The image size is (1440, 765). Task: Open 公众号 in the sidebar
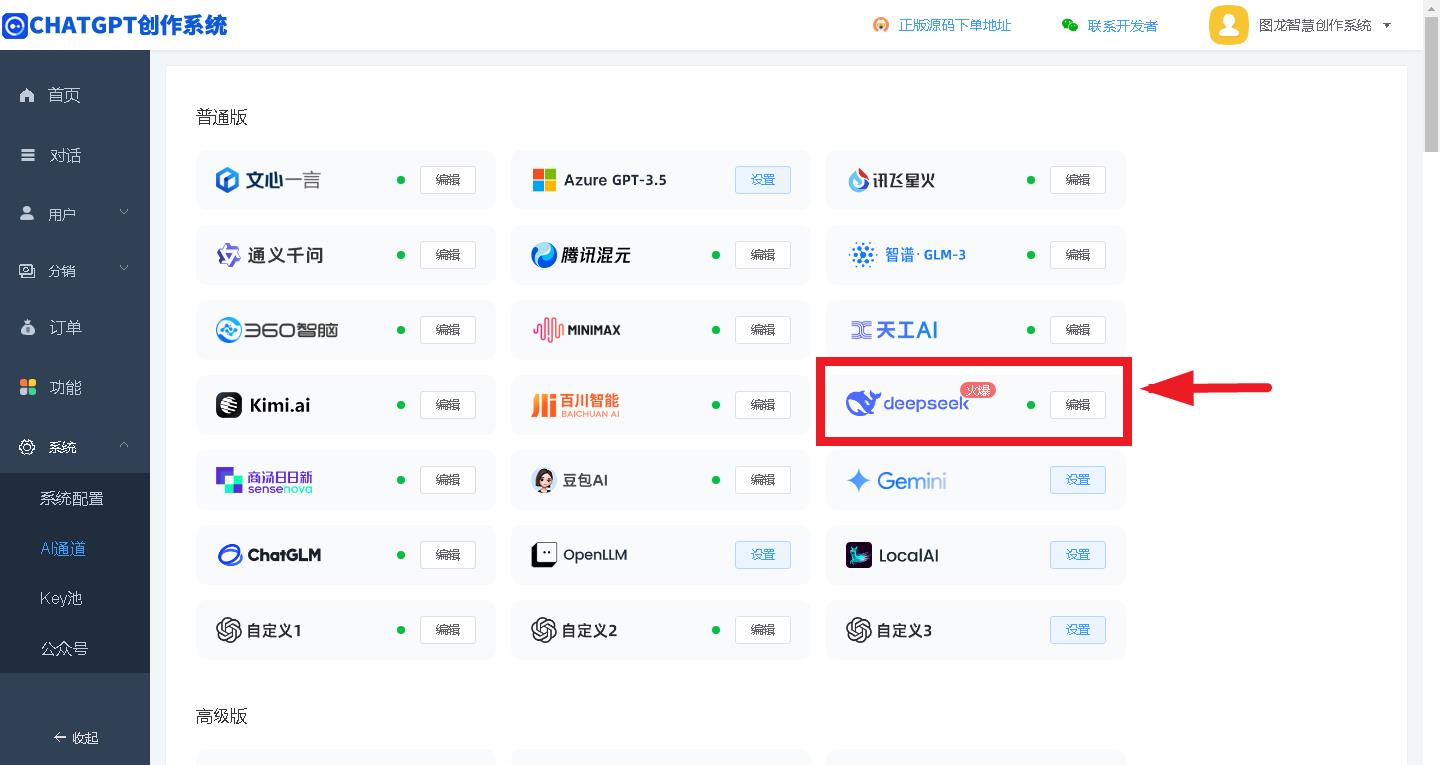point(64,648)
